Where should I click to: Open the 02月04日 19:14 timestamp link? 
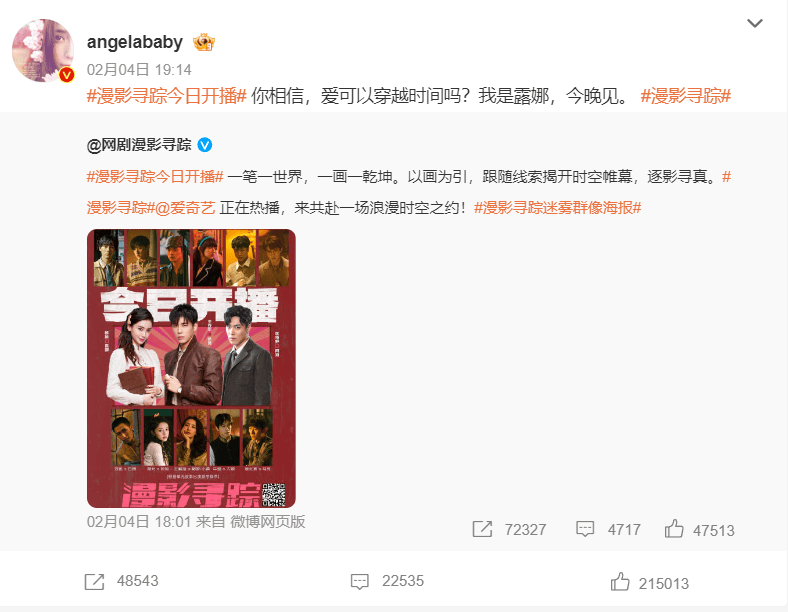pos(139,69)
